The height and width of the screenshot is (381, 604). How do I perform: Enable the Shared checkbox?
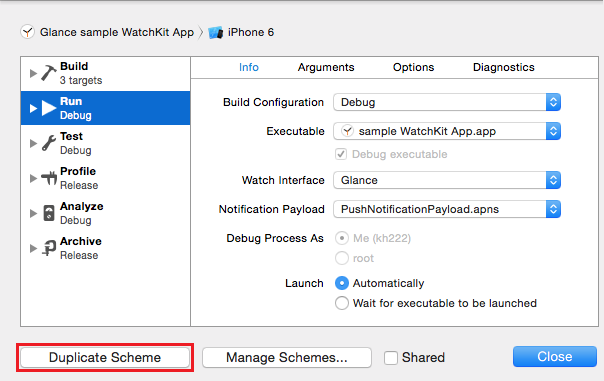[391, 358]
